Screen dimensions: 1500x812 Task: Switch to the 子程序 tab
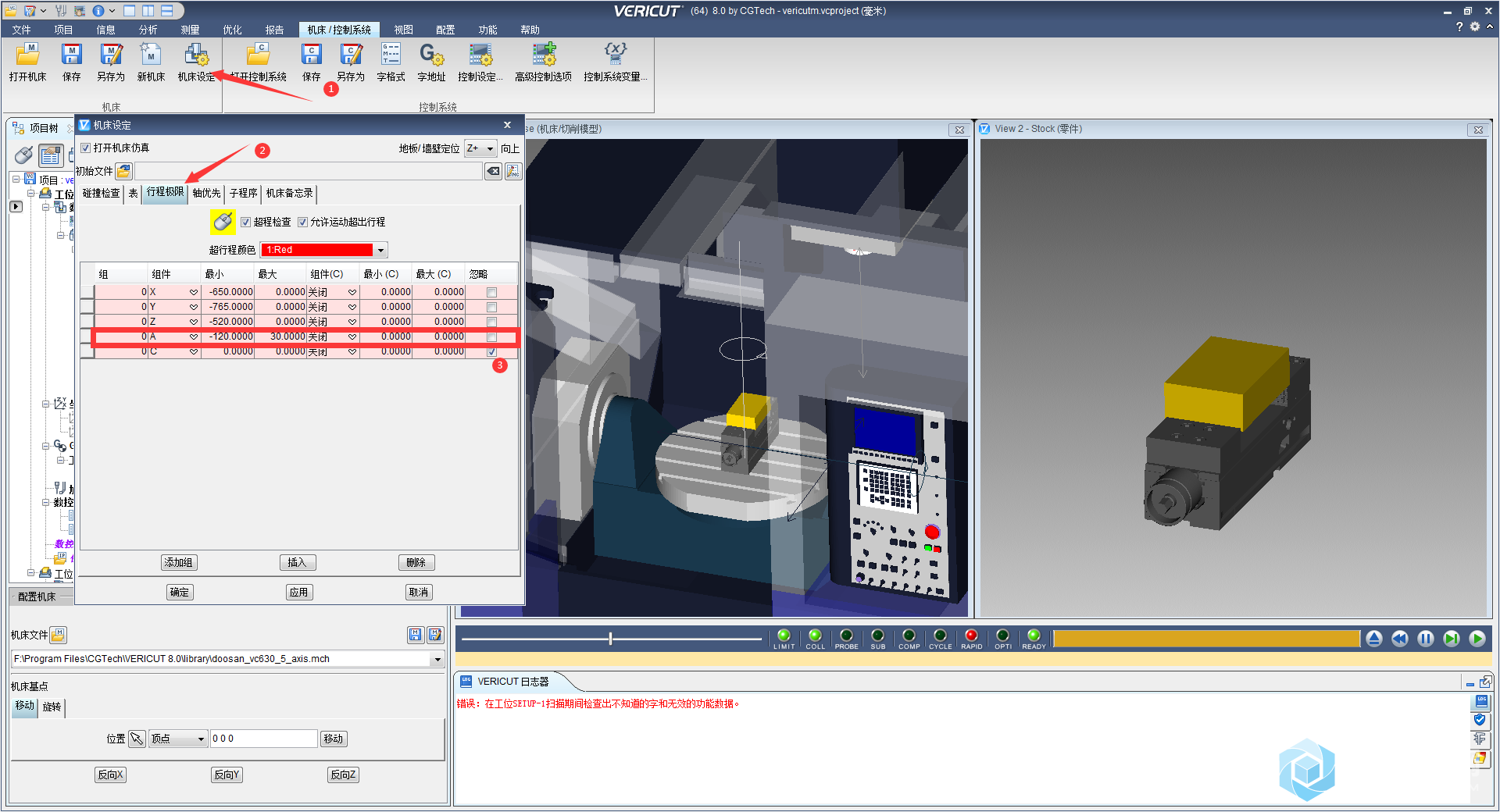click(x=243, y=193)
